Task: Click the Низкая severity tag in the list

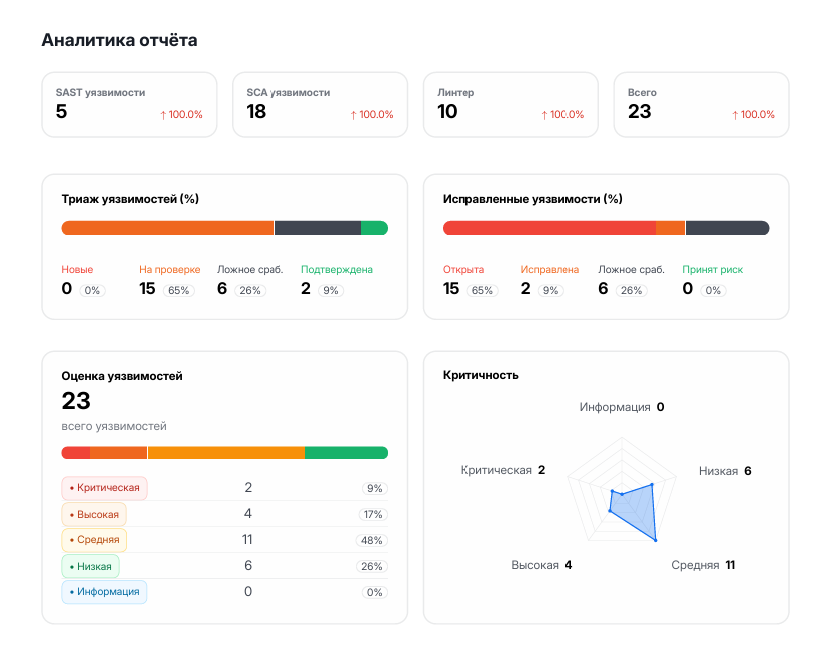Action: pyautogui.click(x=90, y=566)
